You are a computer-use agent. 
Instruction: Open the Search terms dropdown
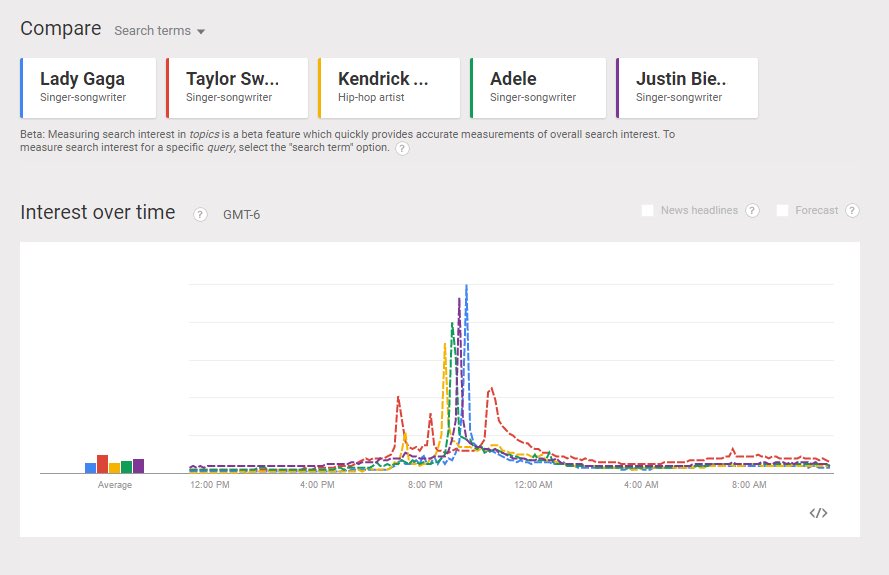pyautogui.click(x=159, y=31)
